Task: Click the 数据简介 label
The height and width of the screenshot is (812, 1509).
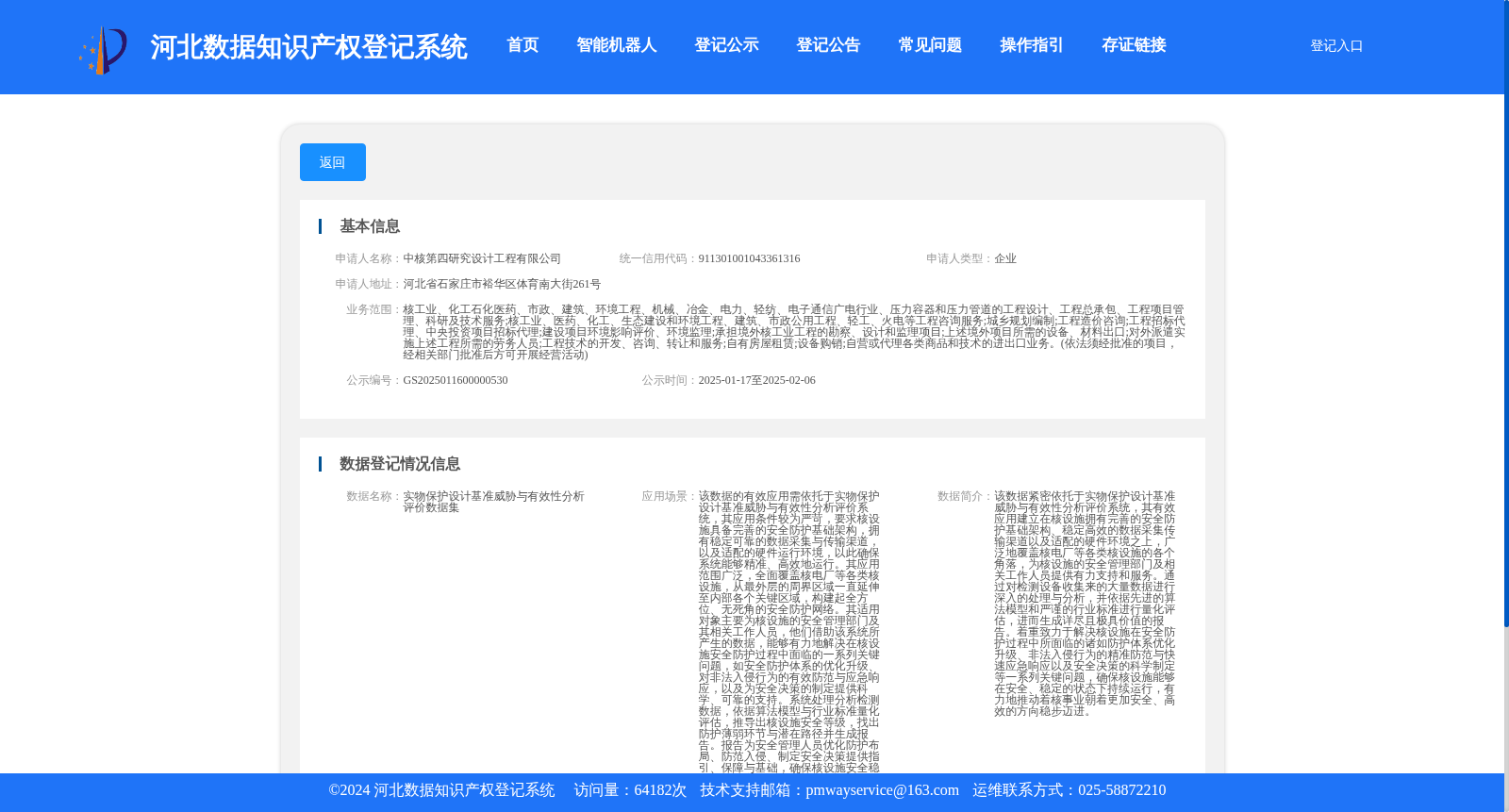Action: click(x=965, y=496)
